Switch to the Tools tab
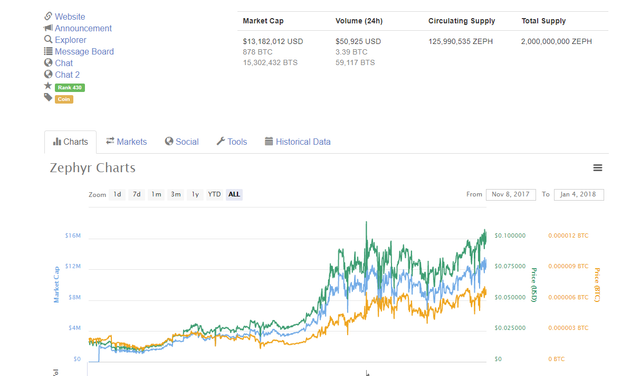The height and width of the screenshot is (376, 640). coord(231,142)
